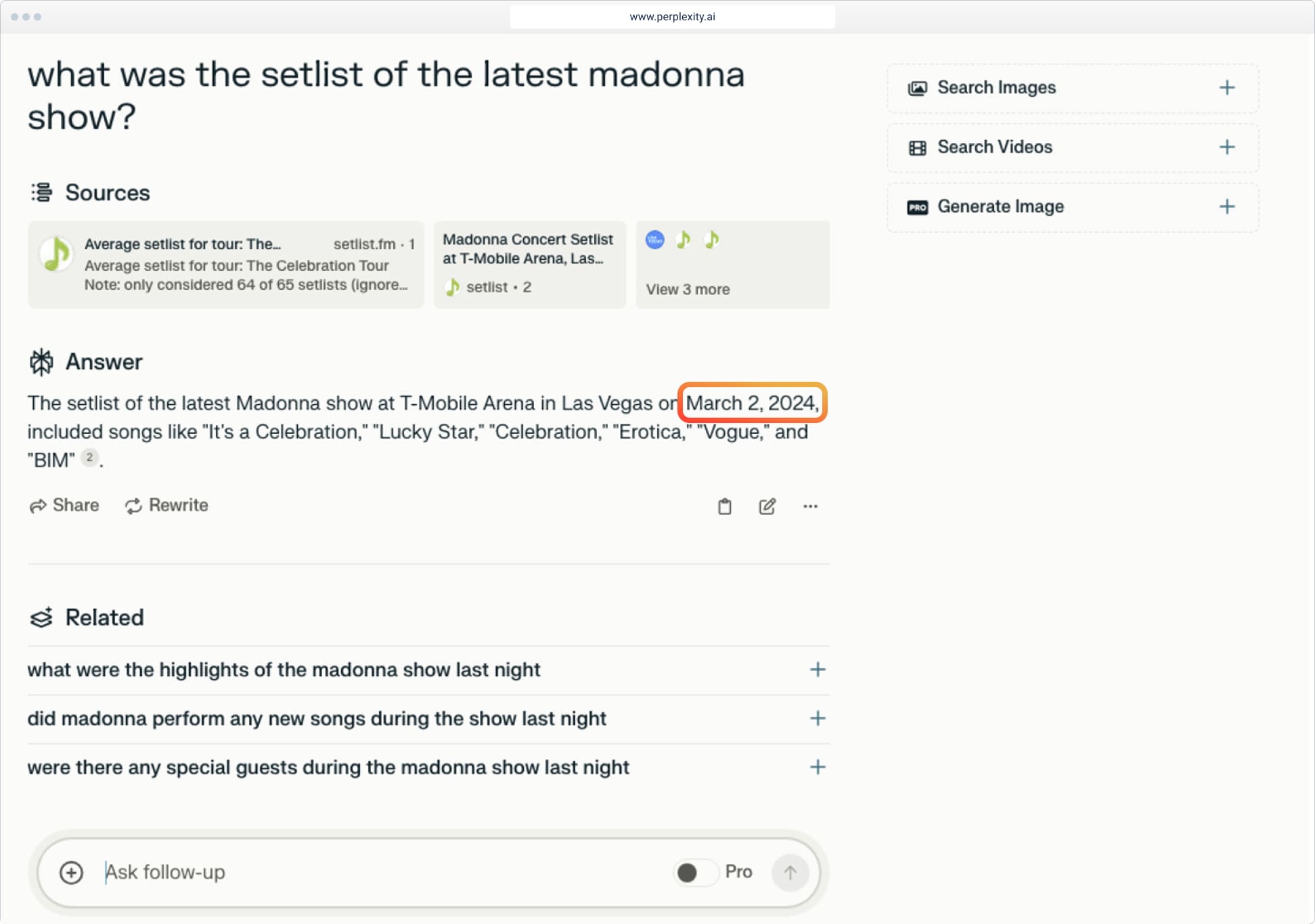Image resolution: width=1315 pixels, height=924 pixels.
Task: Click the circled plus attach icon
Action: tap(71, 873)
